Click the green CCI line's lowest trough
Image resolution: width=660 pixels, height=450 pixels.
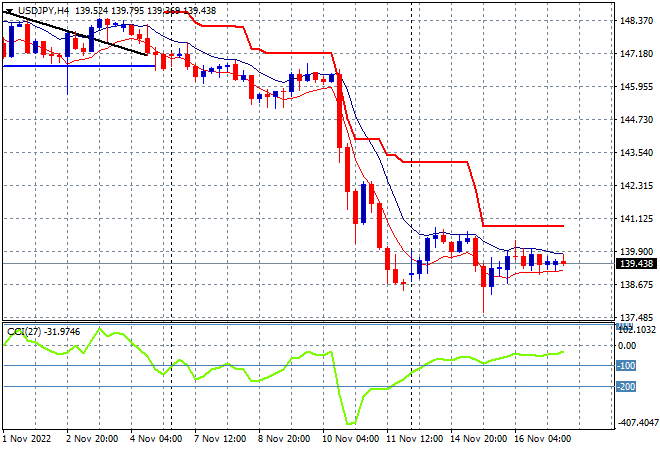(x=351, y=423)
